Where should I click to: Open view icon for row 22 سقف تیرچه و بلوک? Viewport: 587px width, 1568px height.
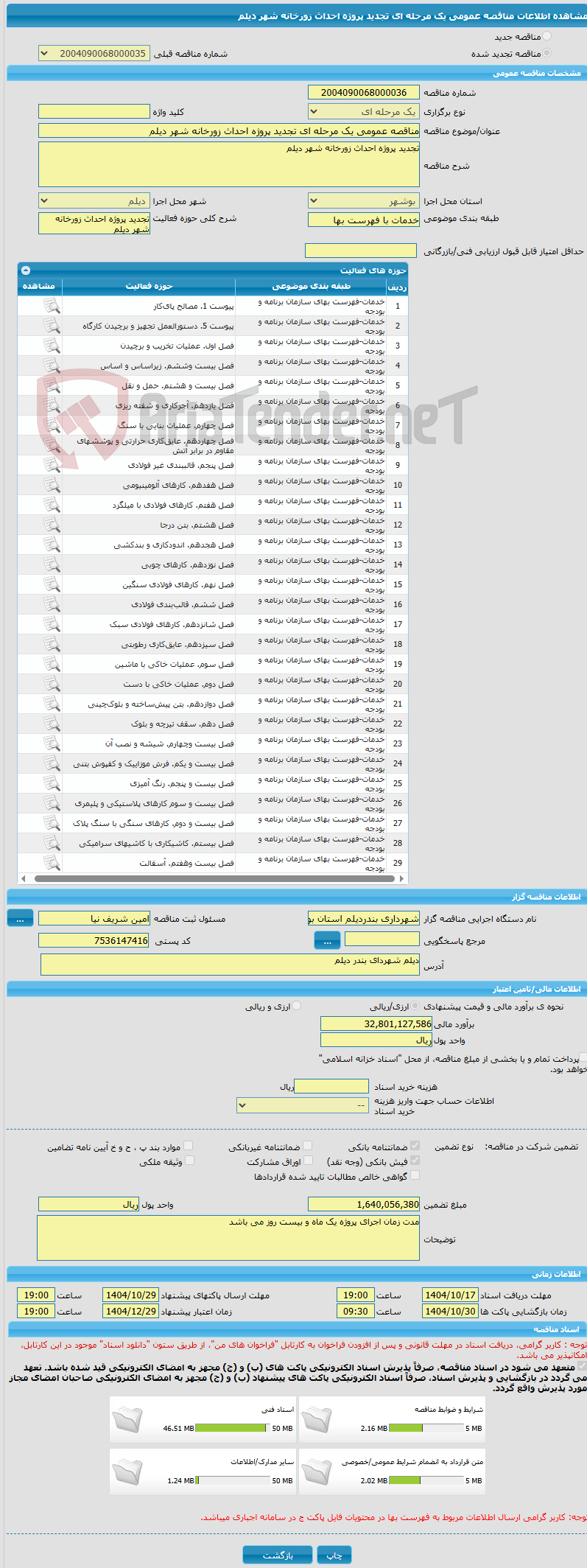pyautogui.click(x=52, y=724)
